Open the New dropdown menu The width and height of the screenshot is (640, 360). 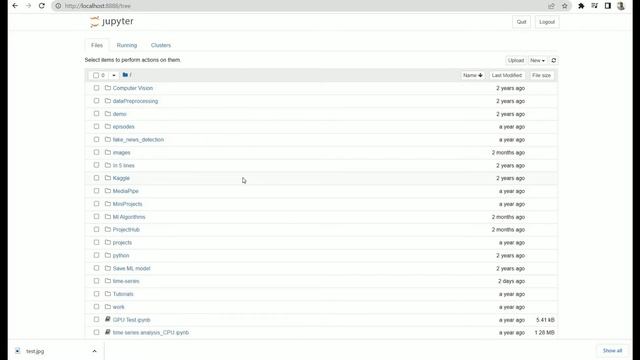tap(537, 60)
